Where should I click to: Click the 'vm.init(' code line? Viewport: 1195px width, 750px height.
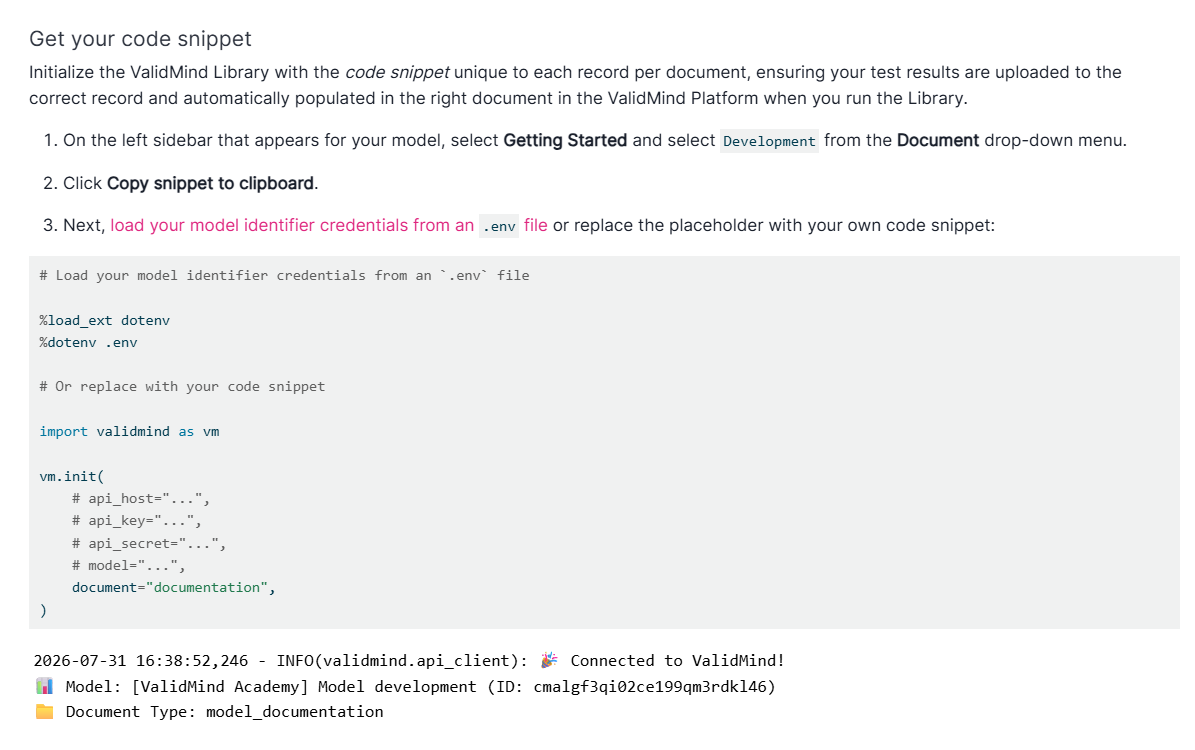click(72, 476)
